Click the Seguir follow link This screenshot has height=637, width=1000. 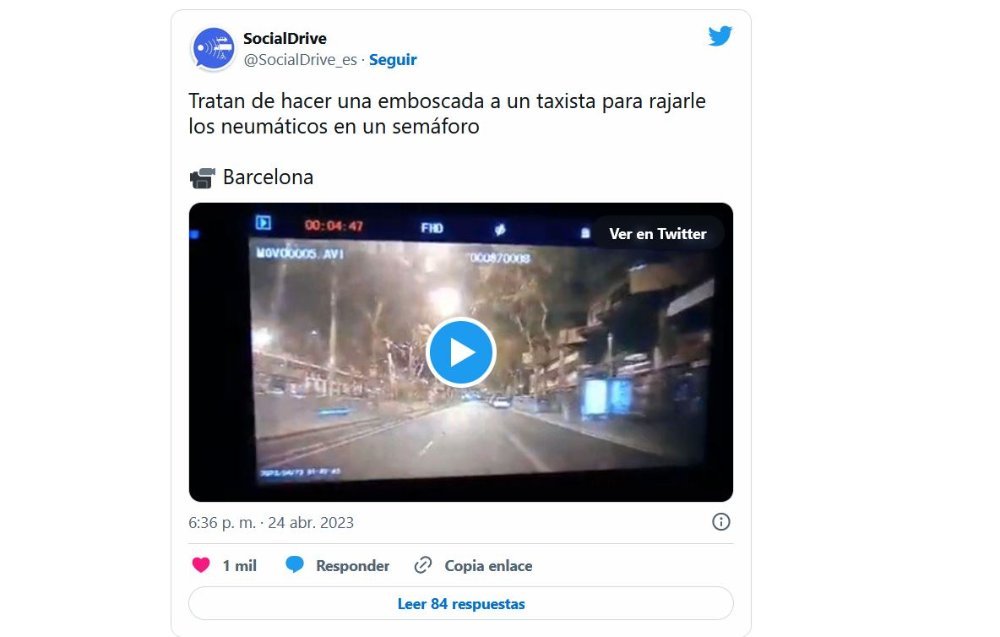point(393,59)
